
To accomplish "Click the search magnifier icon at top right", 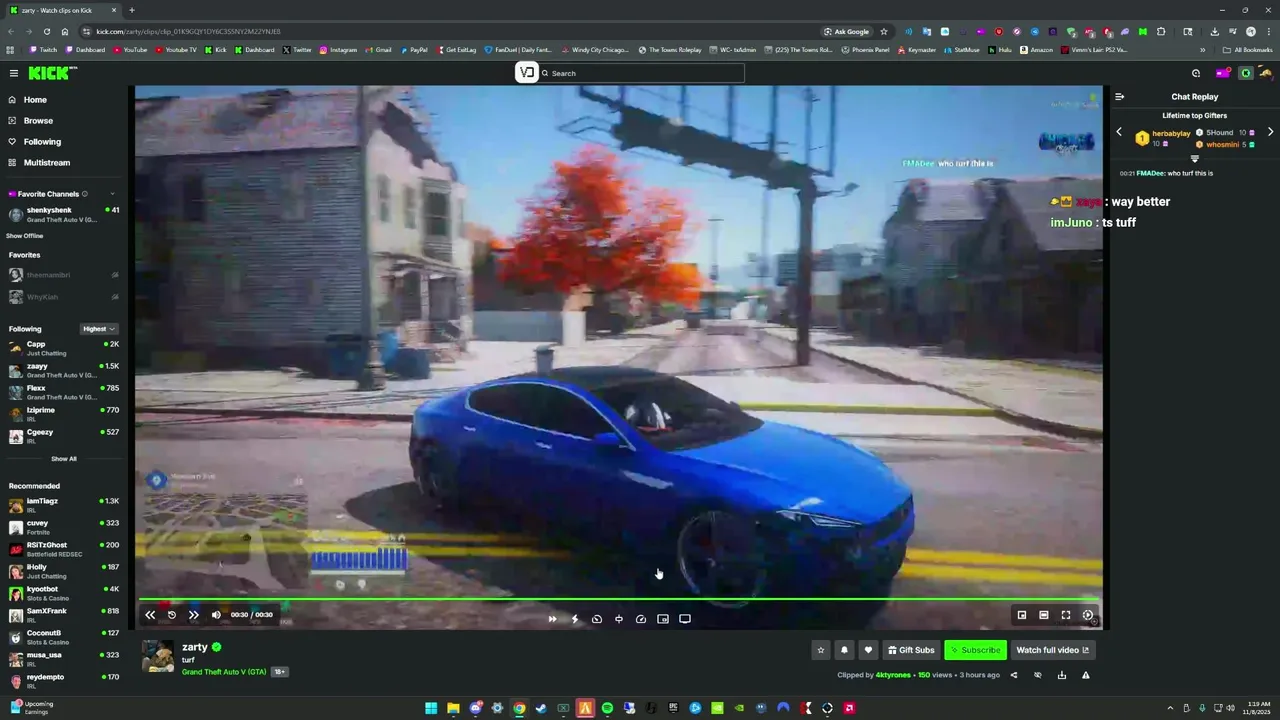I will [x=1196, y=73].
